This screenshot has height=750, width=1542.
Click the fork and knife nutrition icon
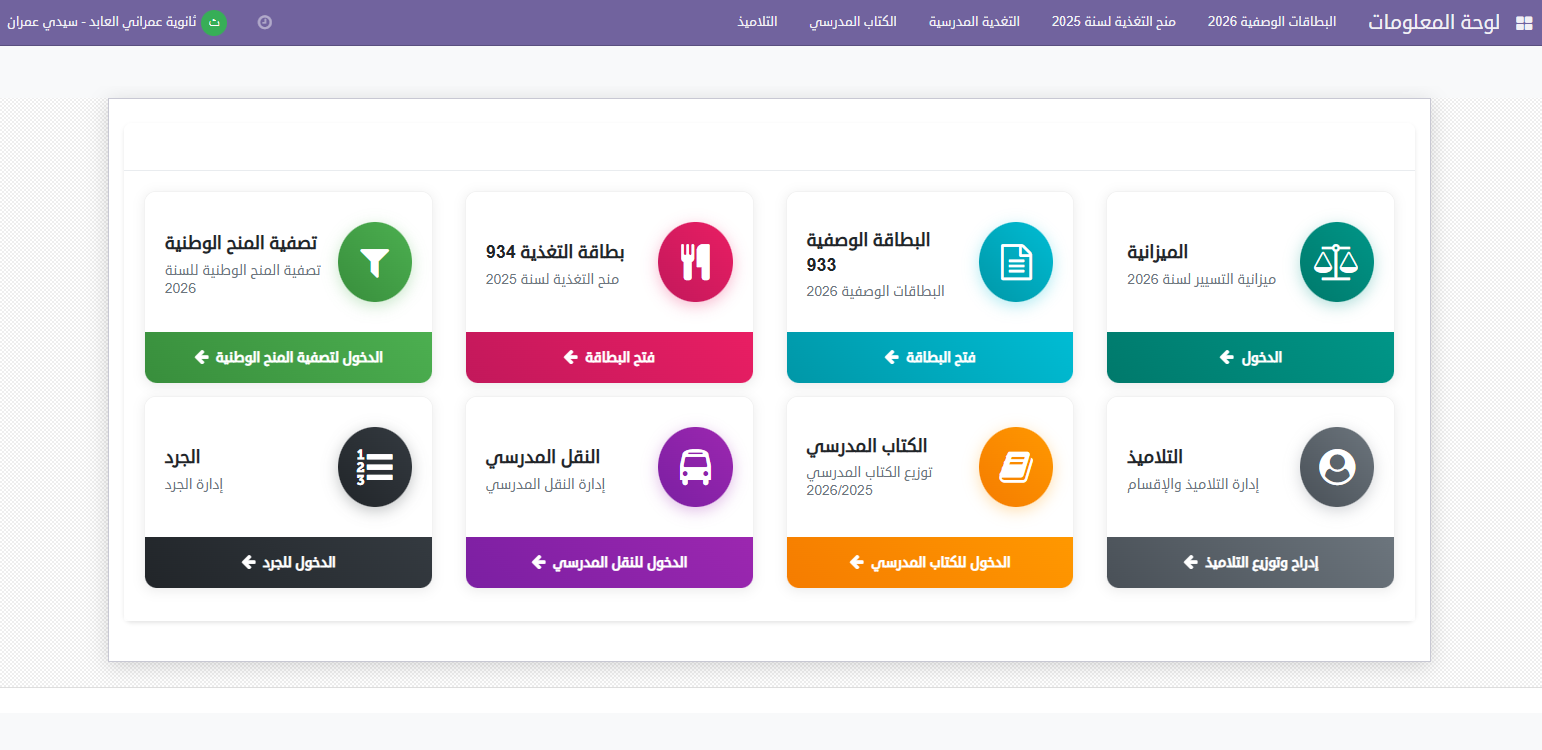[695, 262]
